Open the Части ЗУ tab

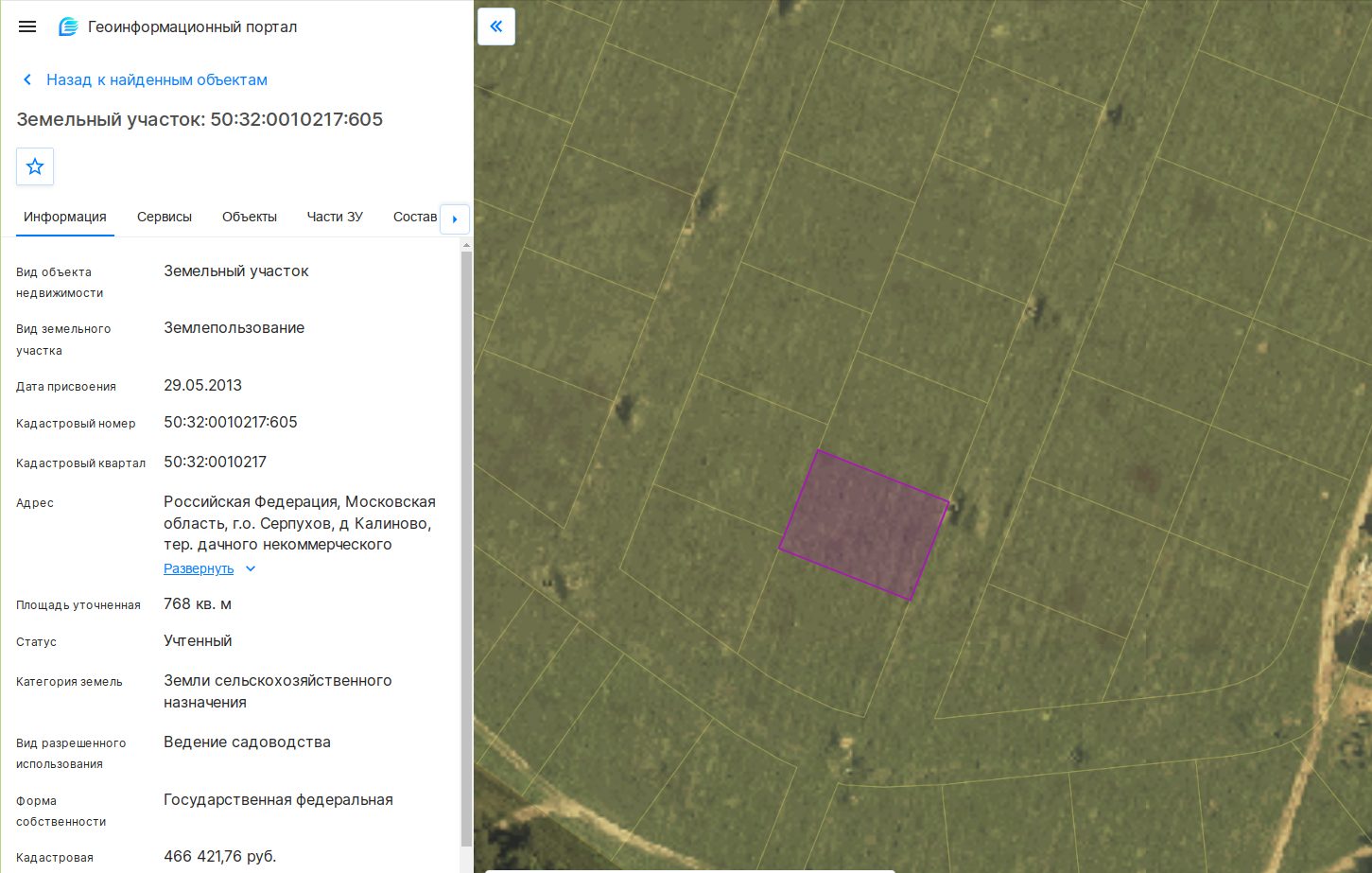point(335,217)
